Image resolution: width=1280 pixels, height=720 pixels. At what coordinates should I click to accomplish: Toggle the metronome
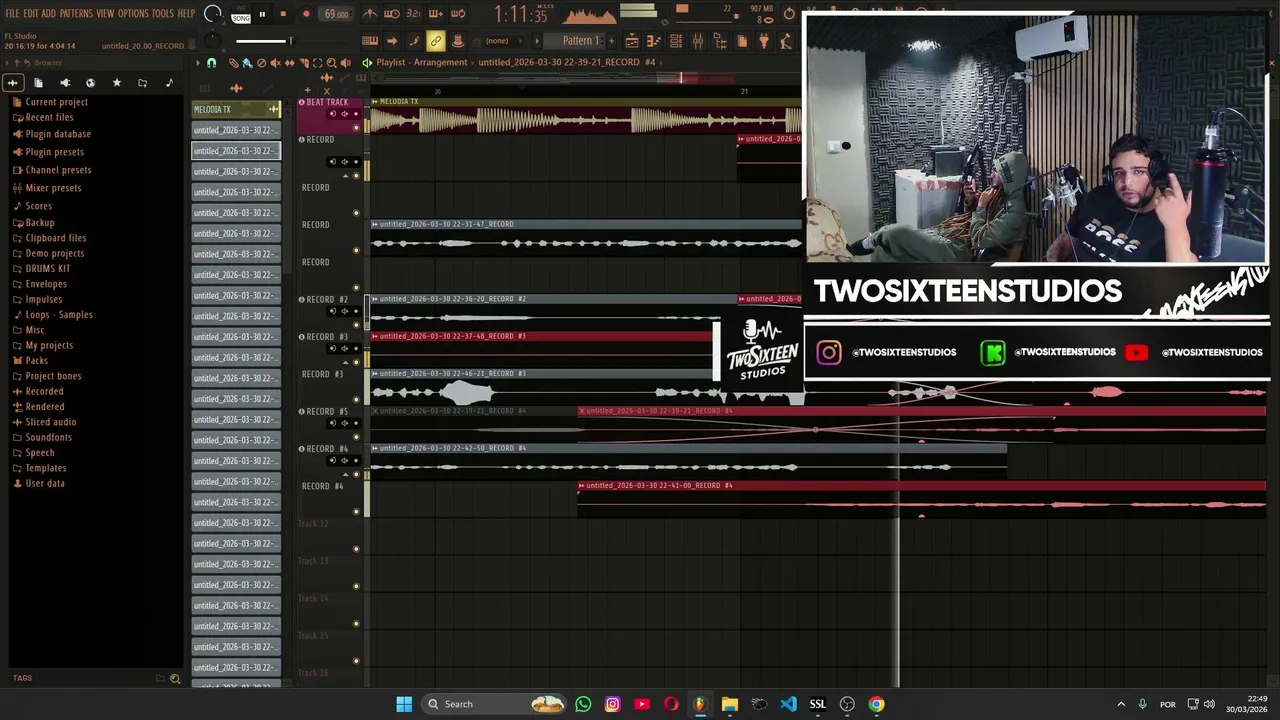370,14
